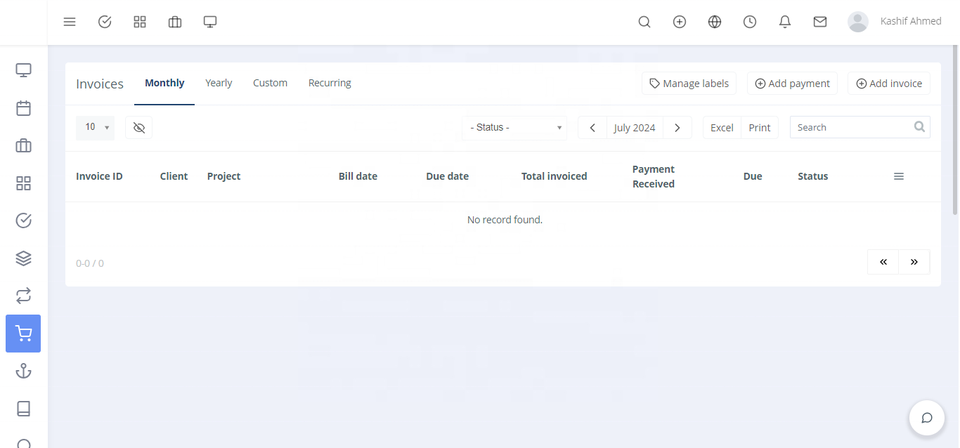Click the invoice Search input field
This screenshot has width=960, height=448.
tap(852, 128)
